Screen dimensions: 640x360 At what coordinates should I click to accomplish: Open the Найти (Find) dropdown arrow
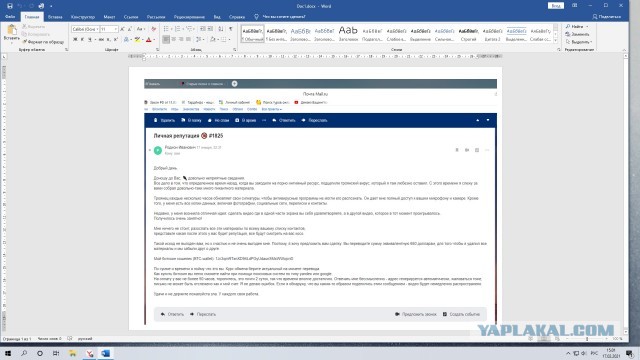(x=587, y=27)
